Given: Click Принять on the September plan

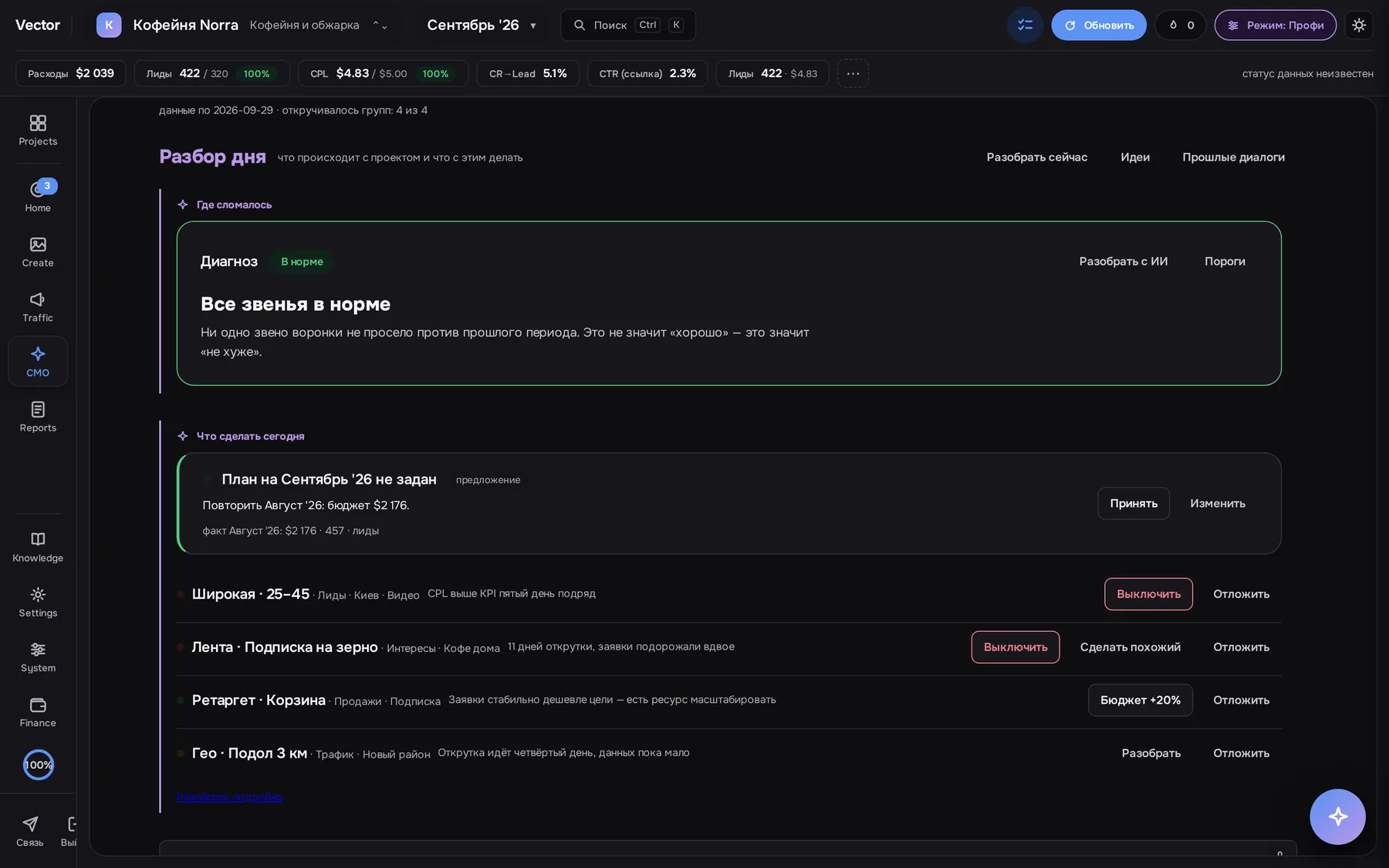Looking at the screenshot, I should pos(1134,503).
